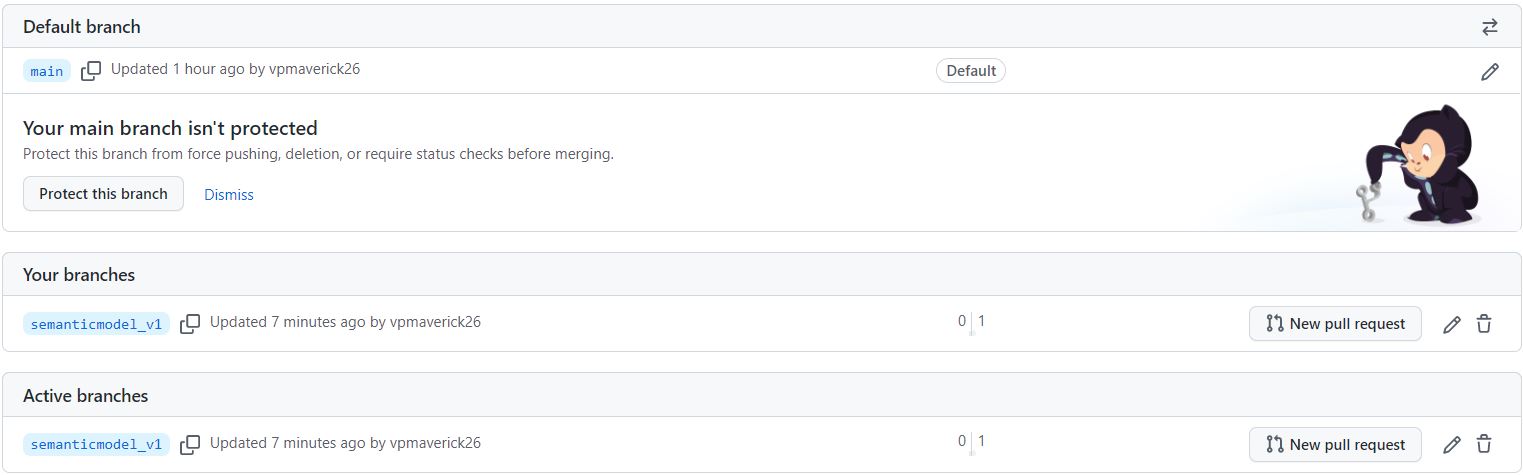Viewport: 1523px width, 475px height.
Task: Dismiss the branch protection notice
Action: (x=229, y=195)
